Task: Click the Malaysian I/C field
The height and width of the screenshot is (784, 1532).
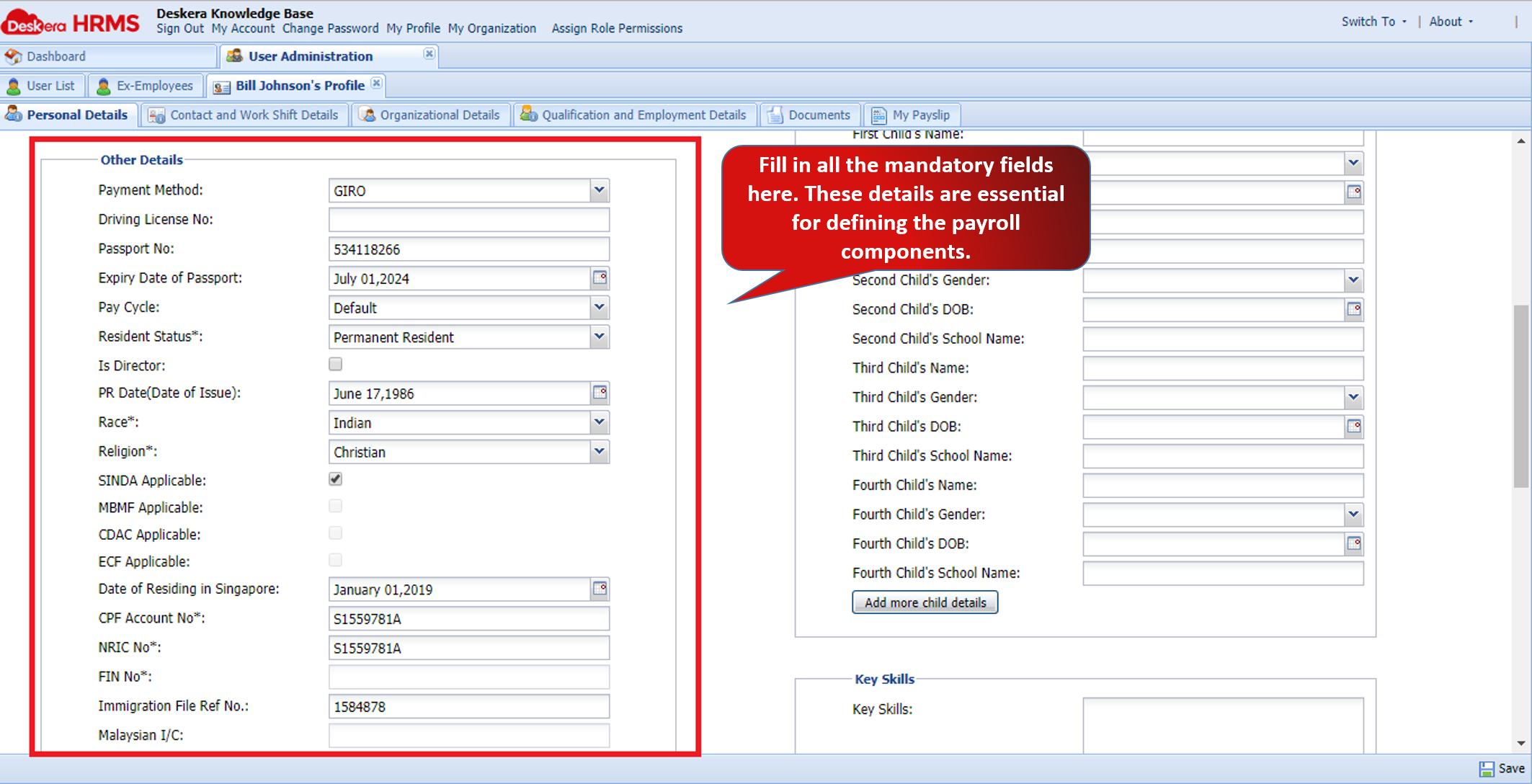Action: point(469,735)
